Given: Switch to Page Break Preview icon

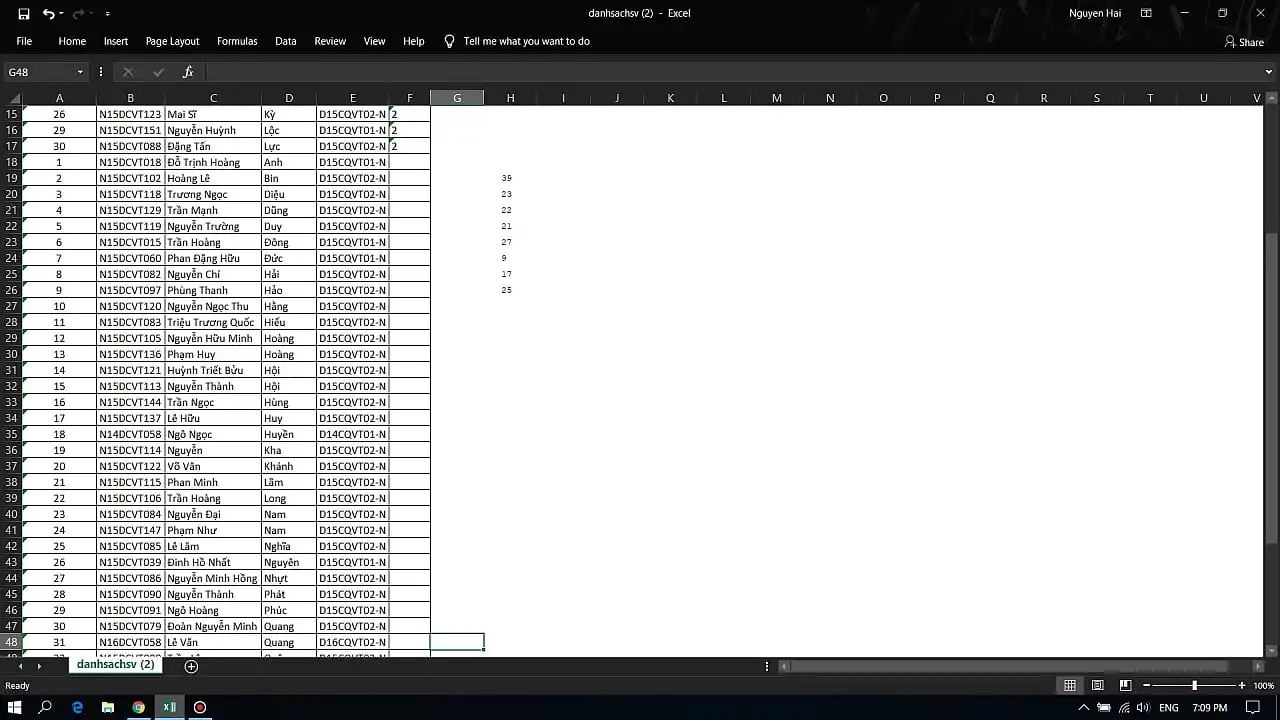Looking at the screenshot, I should coord(1125,685).
